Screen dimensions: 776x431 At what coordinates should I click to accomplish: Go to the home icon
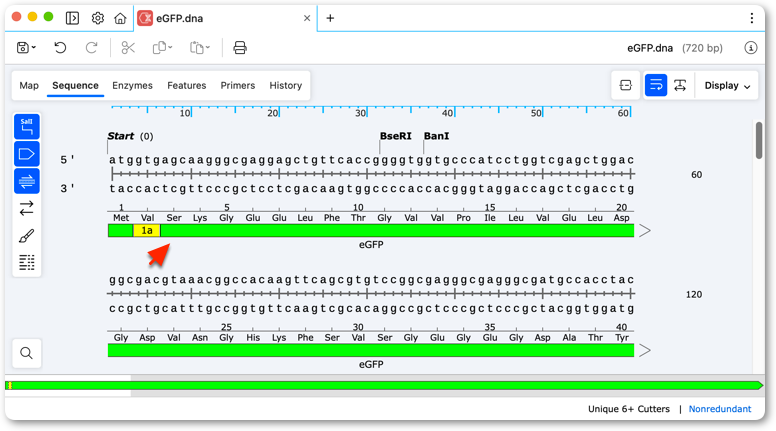[120, 18]
